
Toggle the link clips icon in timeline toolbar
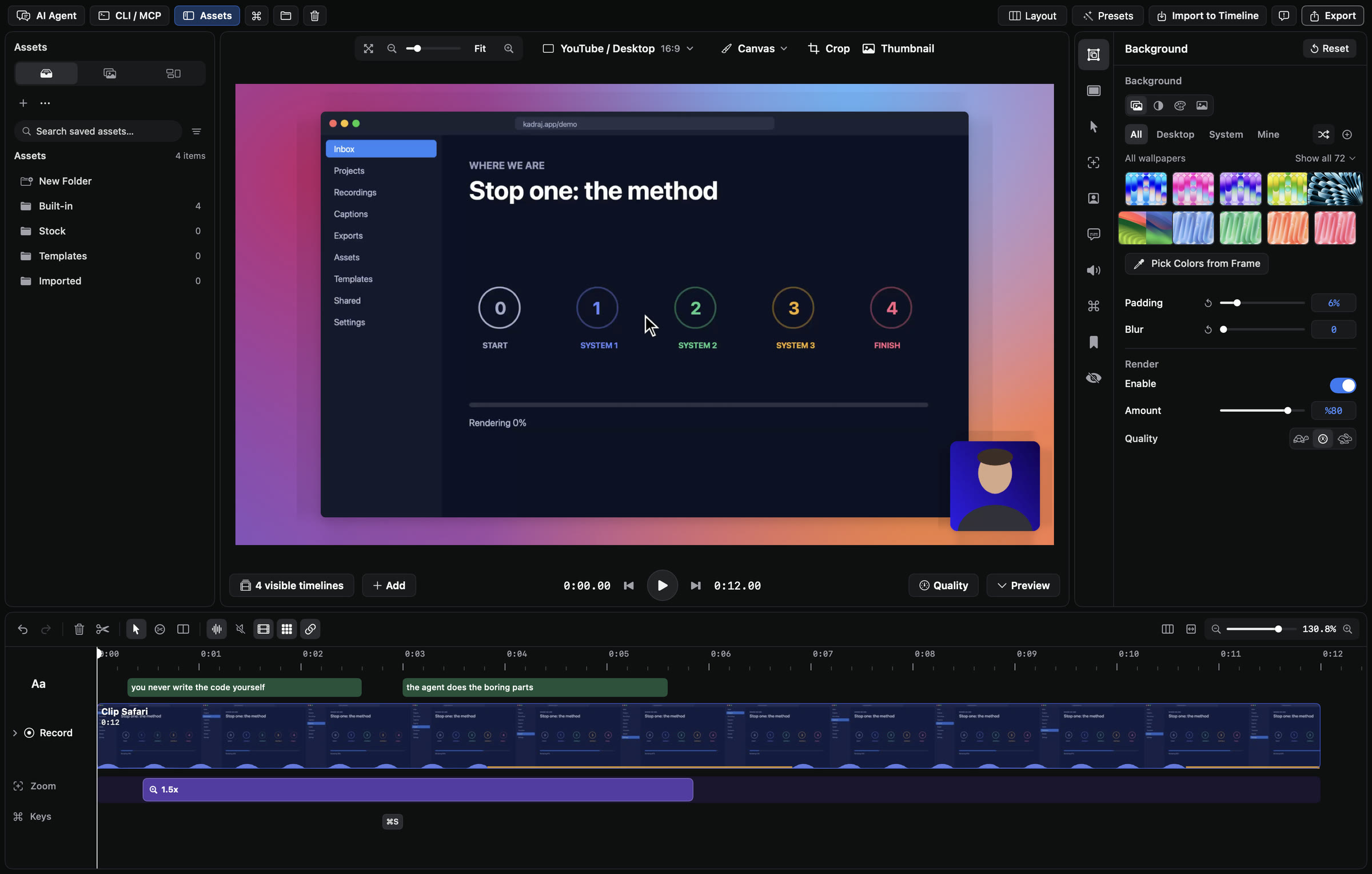click(x=310, y=629)
